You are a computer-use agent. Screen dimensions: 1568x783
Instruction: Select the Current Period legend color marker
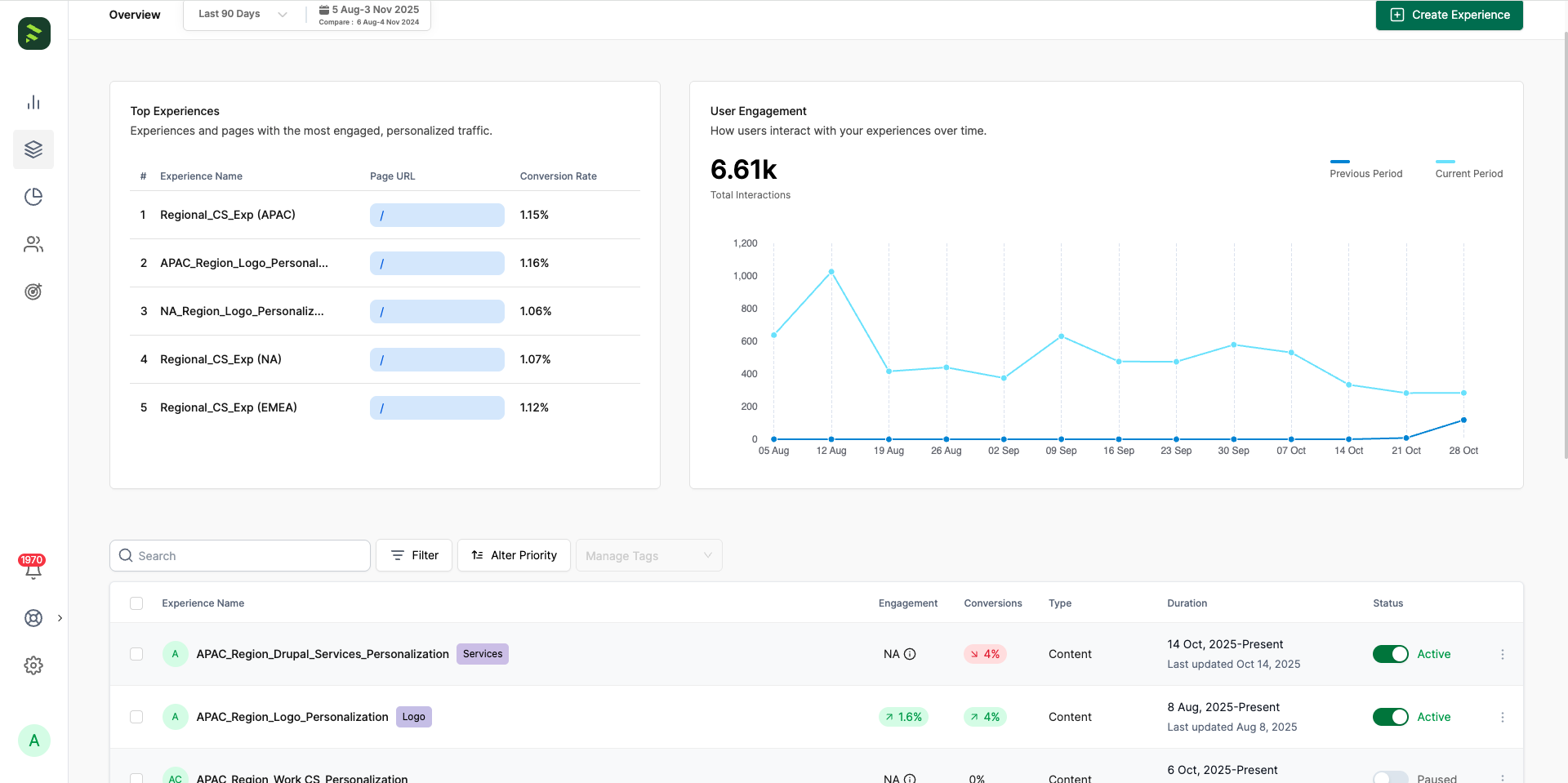coord(1447,162)
